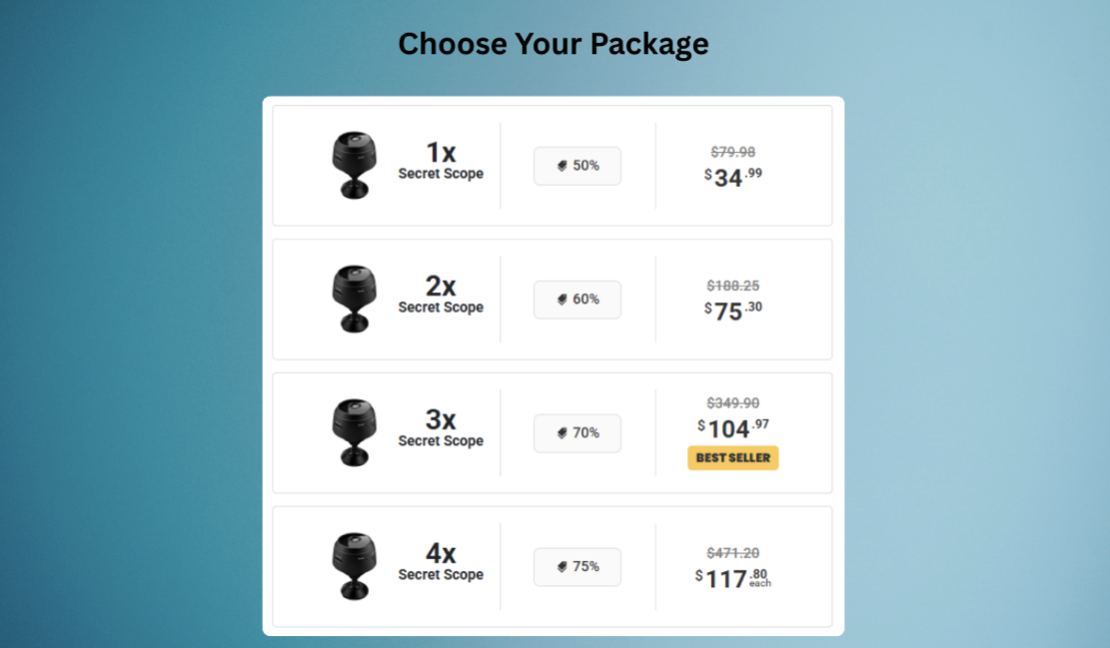Pick the $34.99 price
This screenshot has width=1110, height=648.
(x=733, y=177)
